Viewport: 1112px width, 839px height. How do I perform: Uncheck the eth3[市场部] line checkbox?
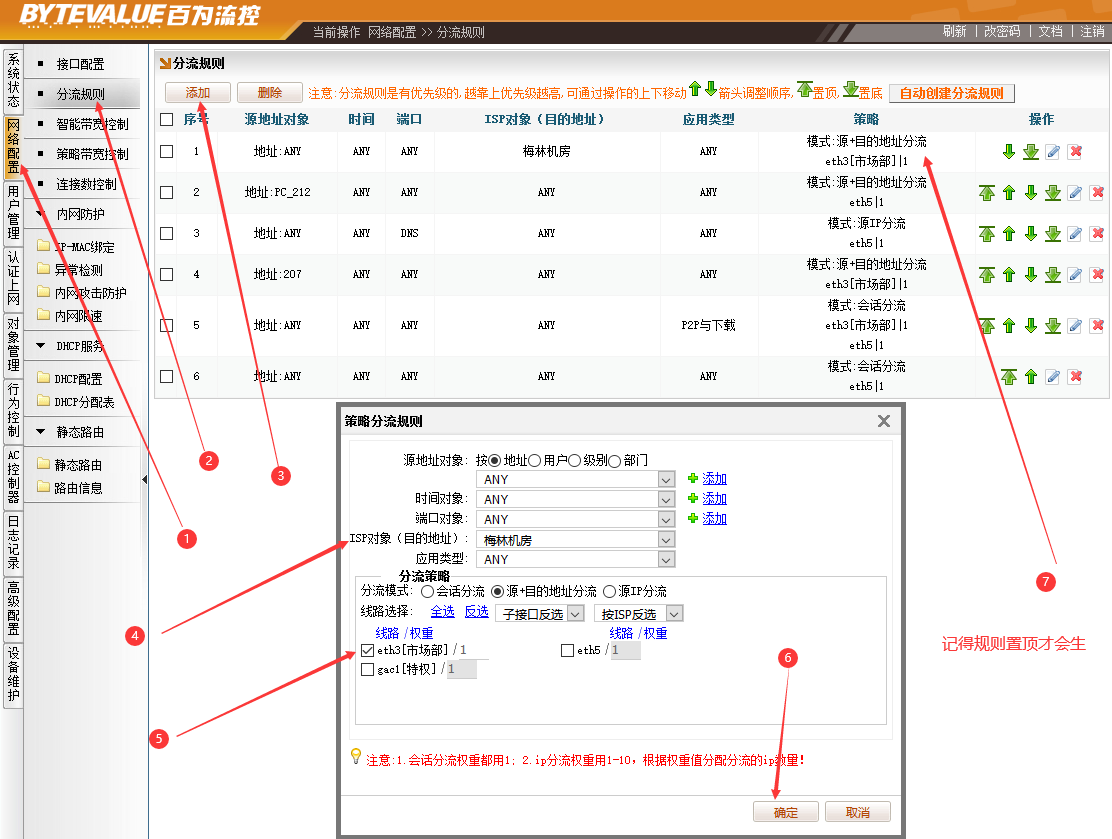(x=367, y=651)
